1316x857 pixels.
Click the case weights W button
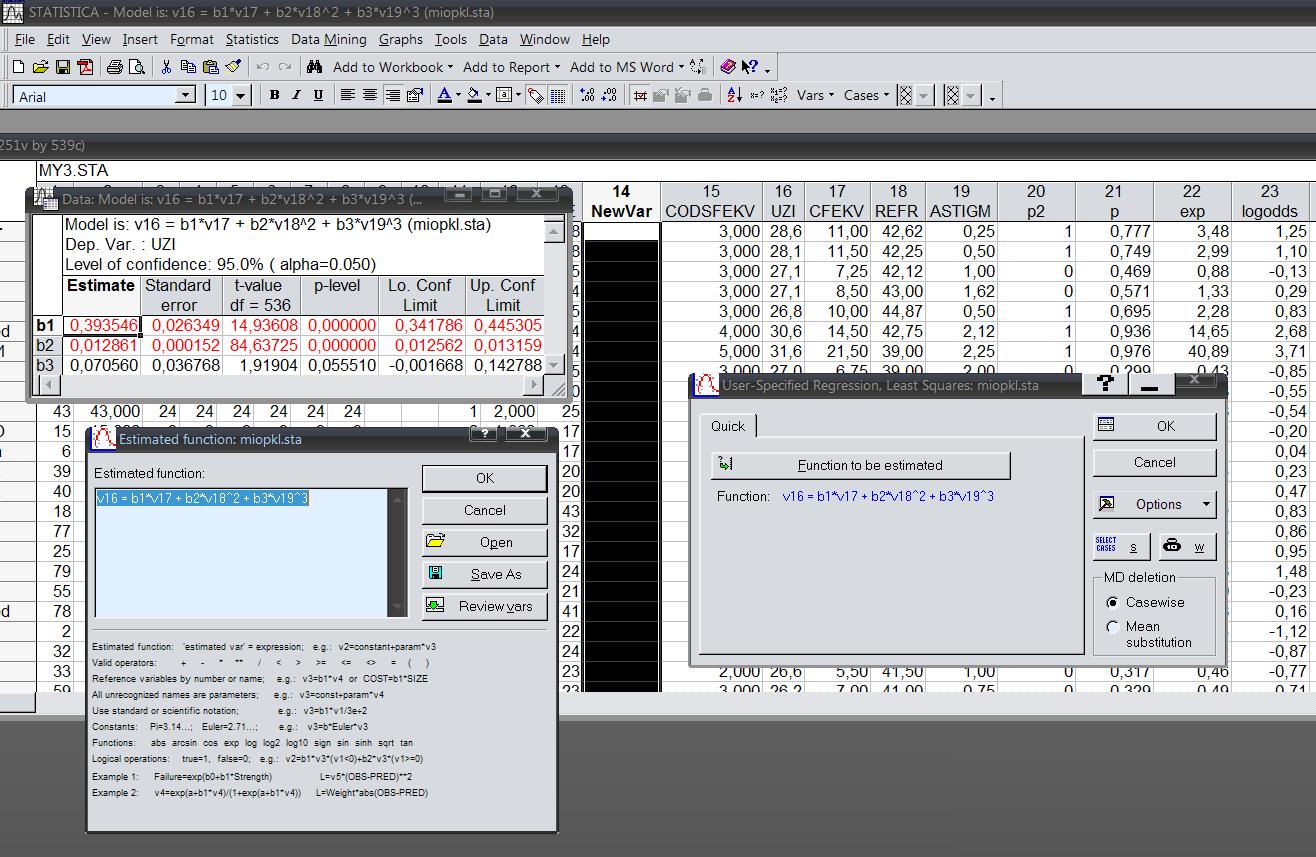[x=1187, y=546]
